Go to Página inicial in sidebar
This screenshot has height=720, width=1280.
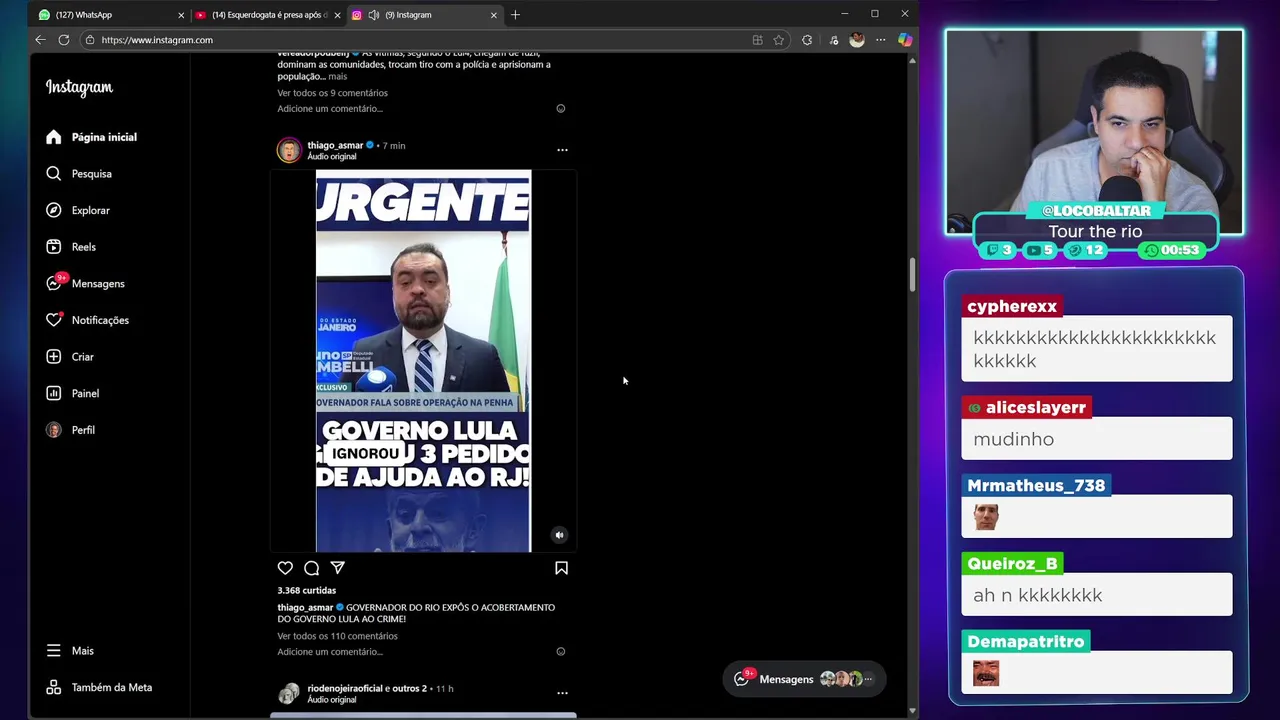[x=91, y=137]
